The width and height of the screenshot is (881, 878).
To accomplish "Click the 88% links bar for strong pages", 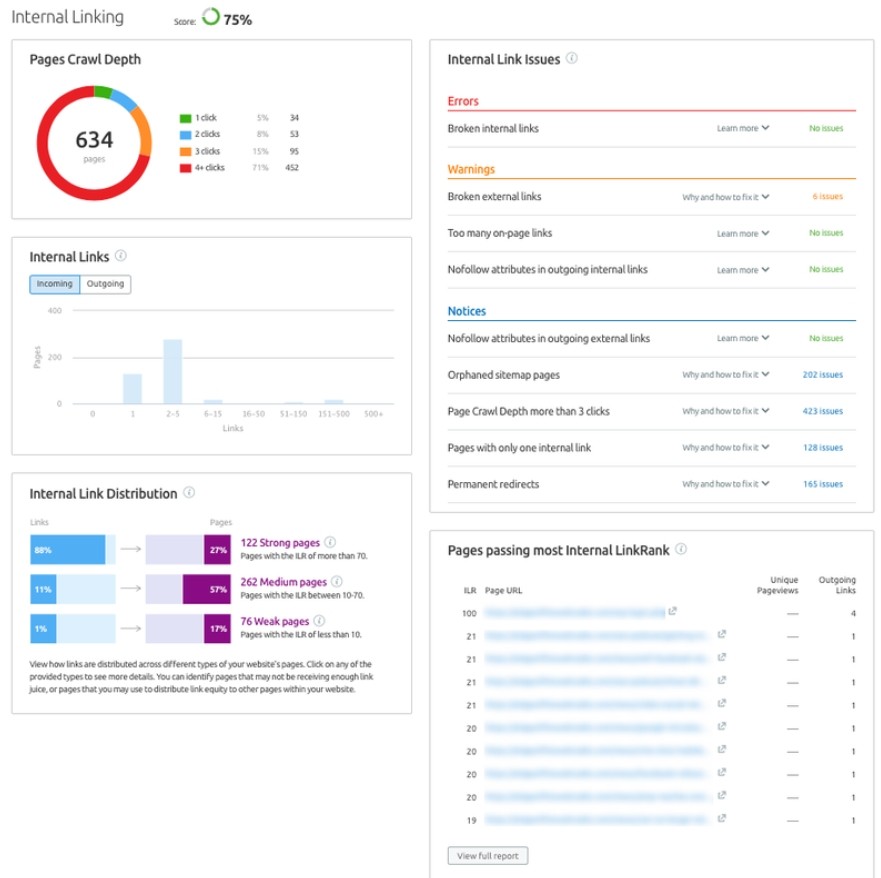I will point(67,549).
